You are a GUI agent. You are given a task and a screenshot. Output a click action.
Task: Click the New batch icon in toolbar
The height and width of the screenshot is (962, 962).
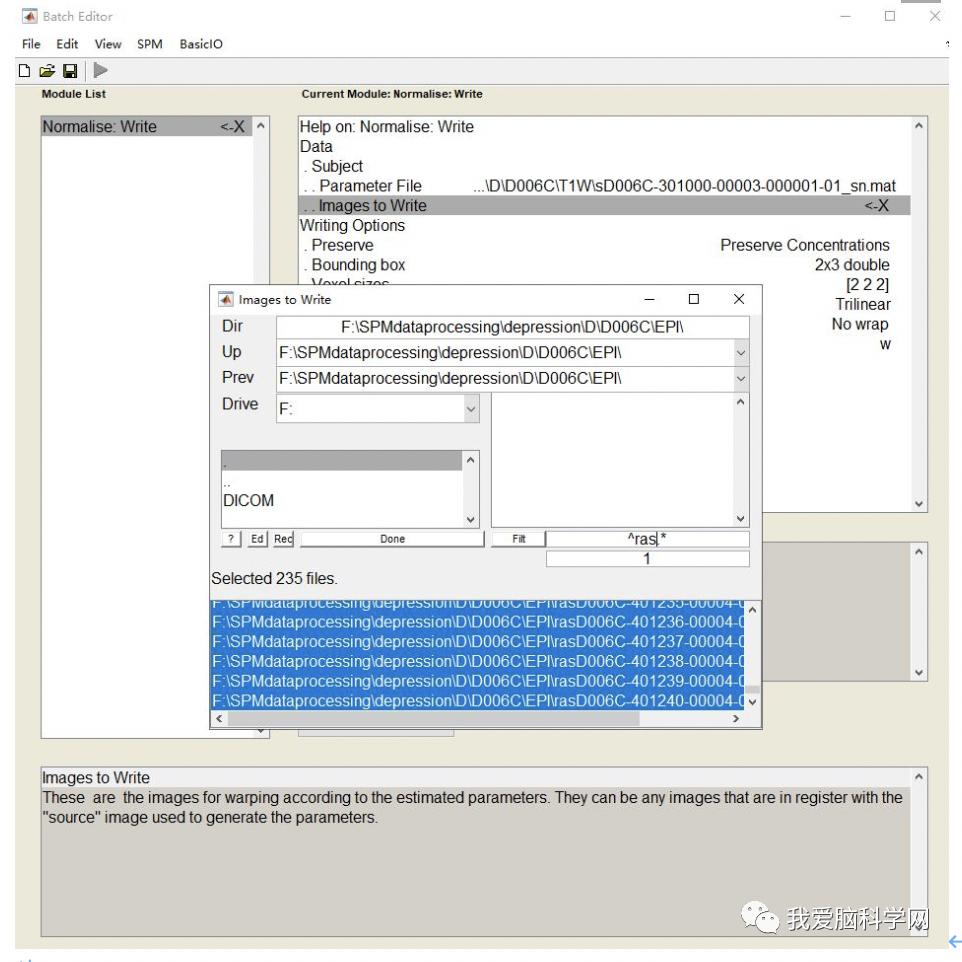coord(24,71)
